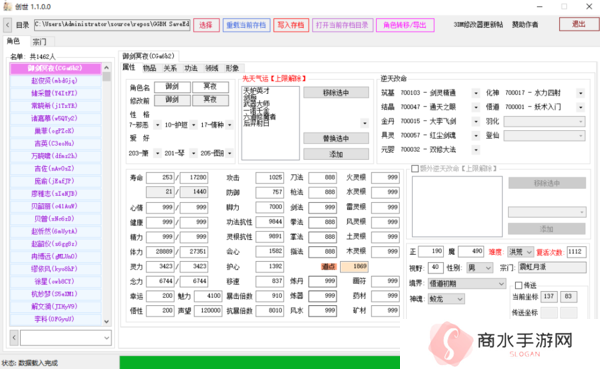This screenshot has width=600, height=369.
Task: Click the 寿命 current value field
Action: [x=160, y=178]
